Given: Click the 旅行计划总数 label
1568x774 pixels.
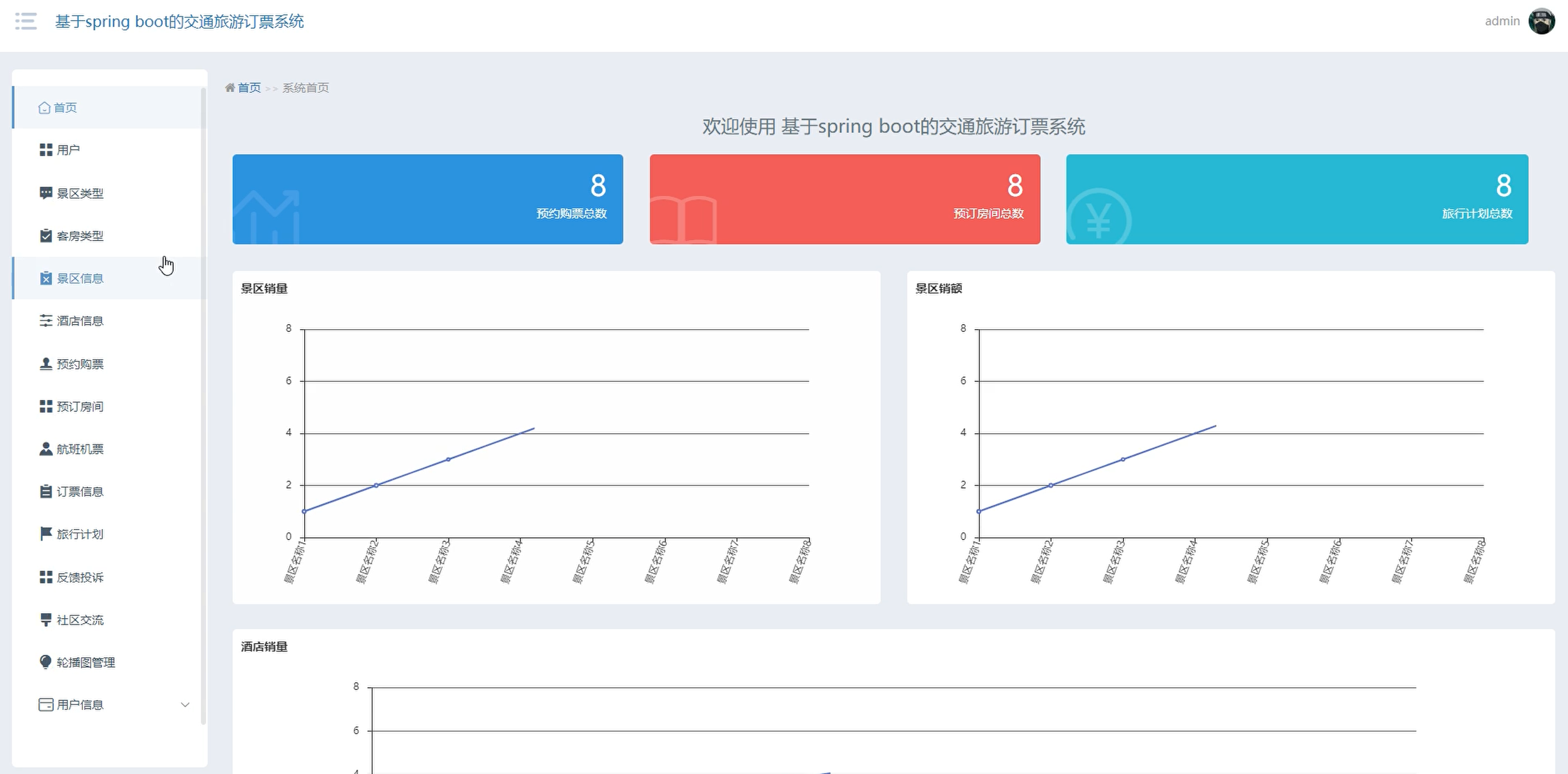Looking at the screenshot, I should (1477, 214).
